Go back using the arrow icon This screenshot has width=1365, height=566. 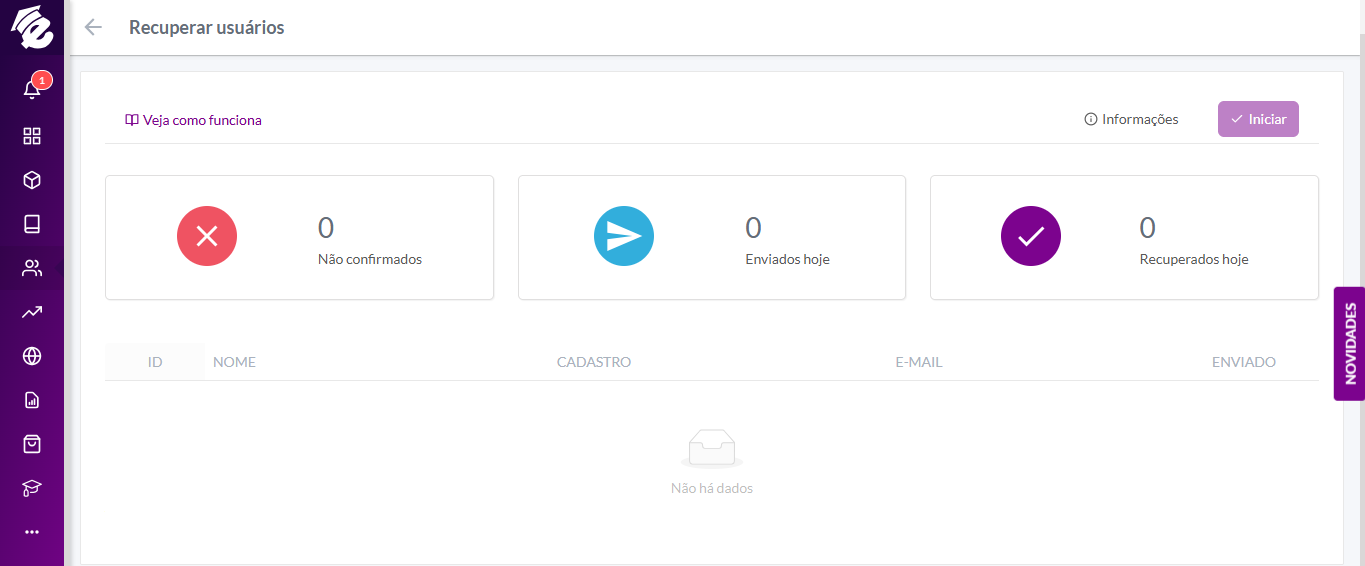point(93,27)
